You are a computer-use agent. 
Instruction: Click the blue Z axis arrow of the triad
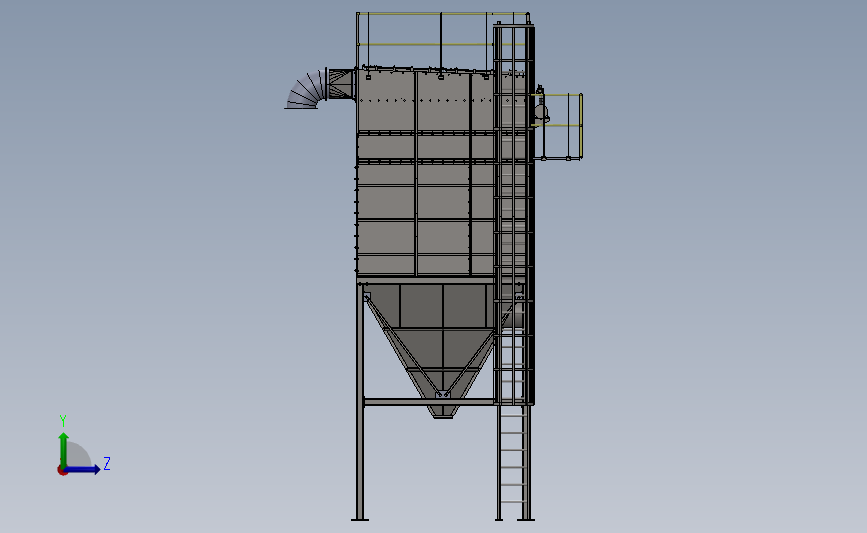click(x=82, y=469)
